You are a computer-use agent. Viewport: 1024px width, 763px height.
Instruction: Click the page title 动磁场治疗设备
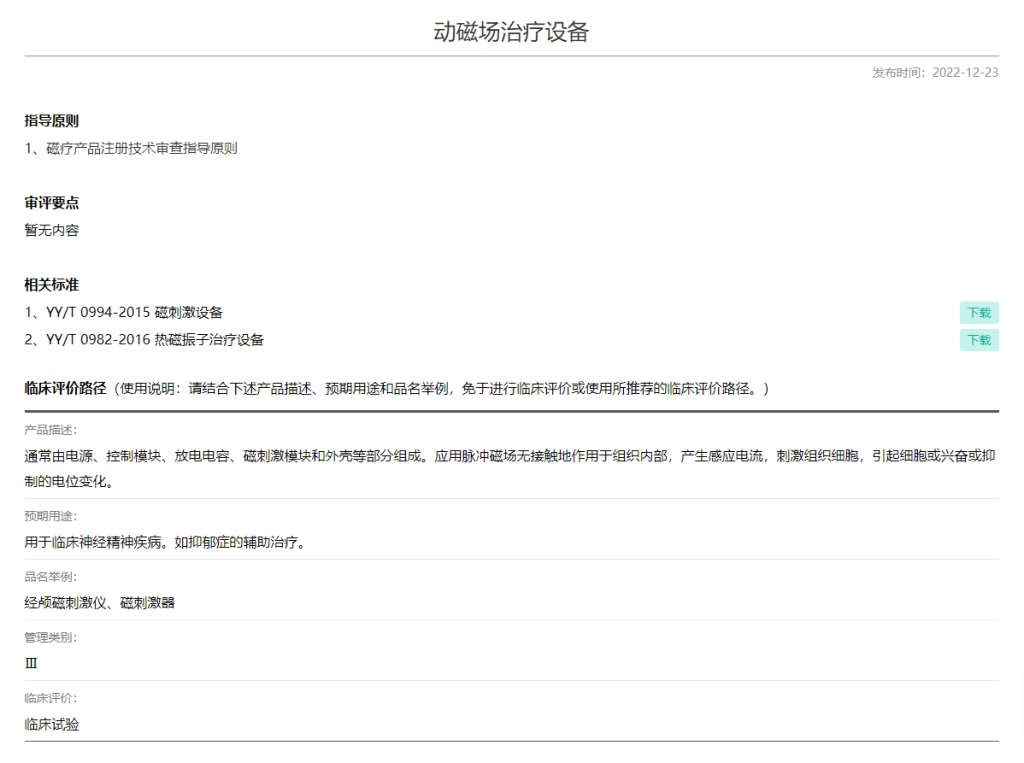tap(511, 32)
